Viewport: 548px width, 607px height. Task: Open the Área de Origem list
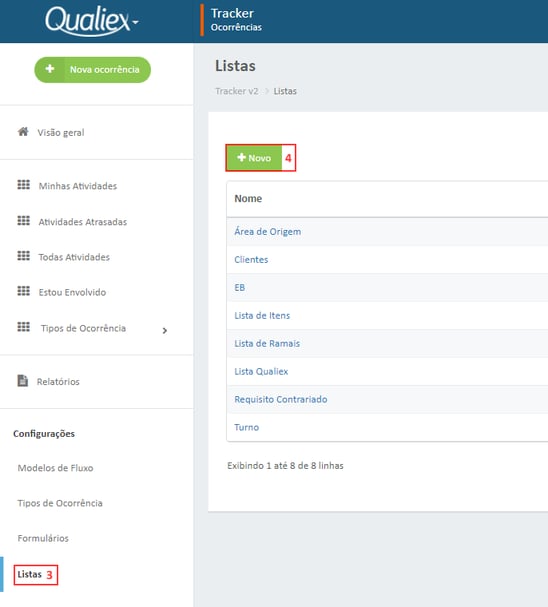coord(267,231)
